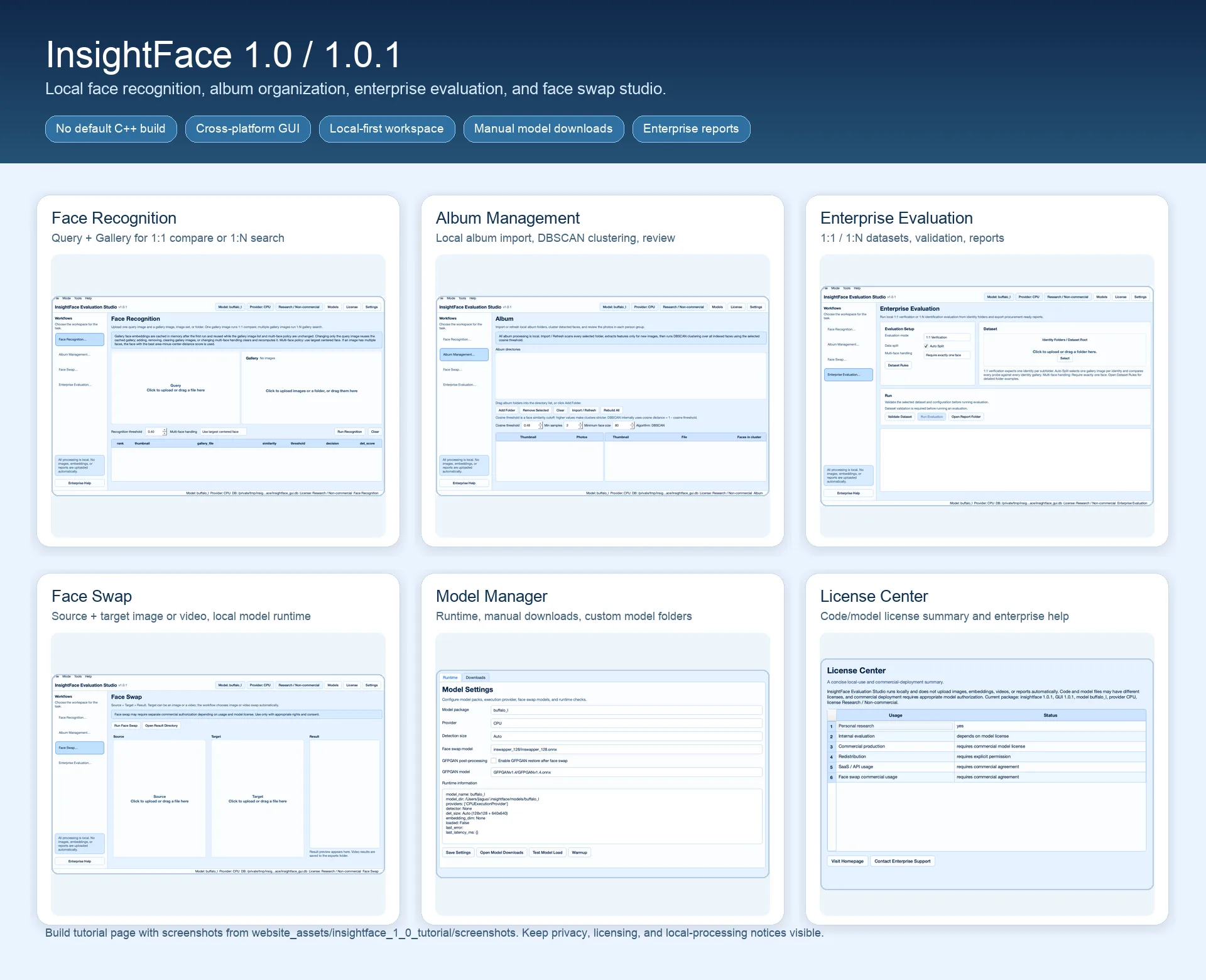Open the Model Manager card heading
1206x980 pixels.
pos(491,596)
